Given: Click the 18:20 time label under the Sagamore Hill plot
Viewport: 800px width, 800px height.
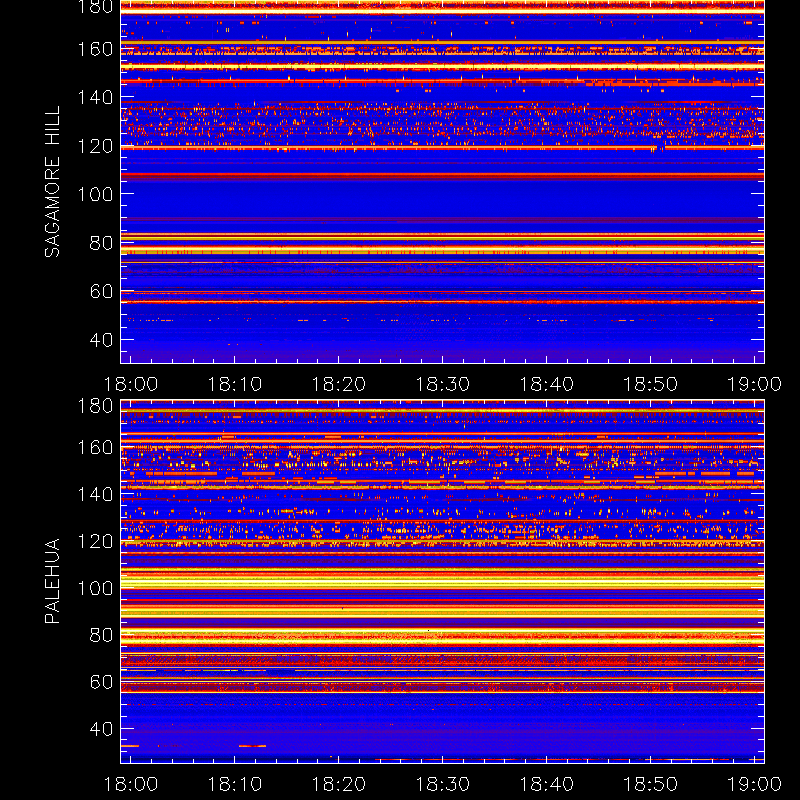Looking at the screenshot, I should pos(338,384).
